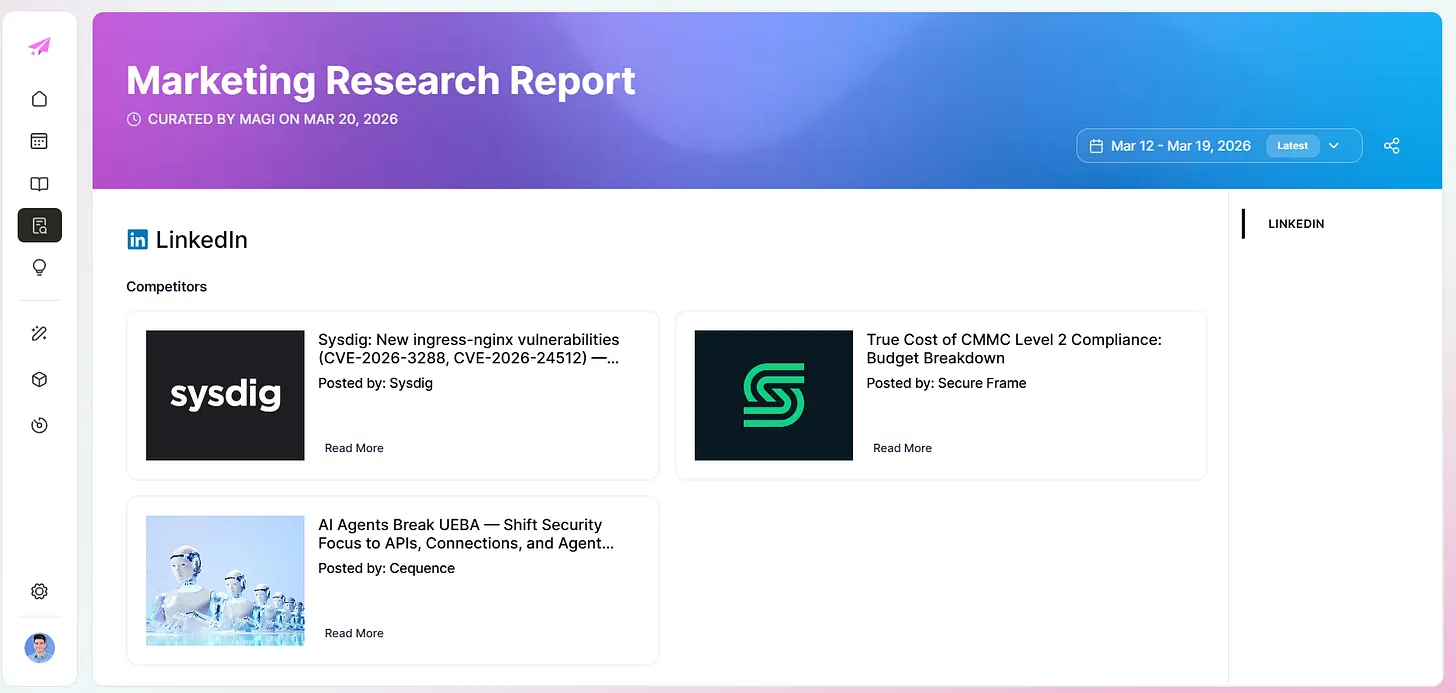Viewport: 1456px width, 693px height.
Task: Click the clock icon beside curated text
Action: (x=134, y=119)
